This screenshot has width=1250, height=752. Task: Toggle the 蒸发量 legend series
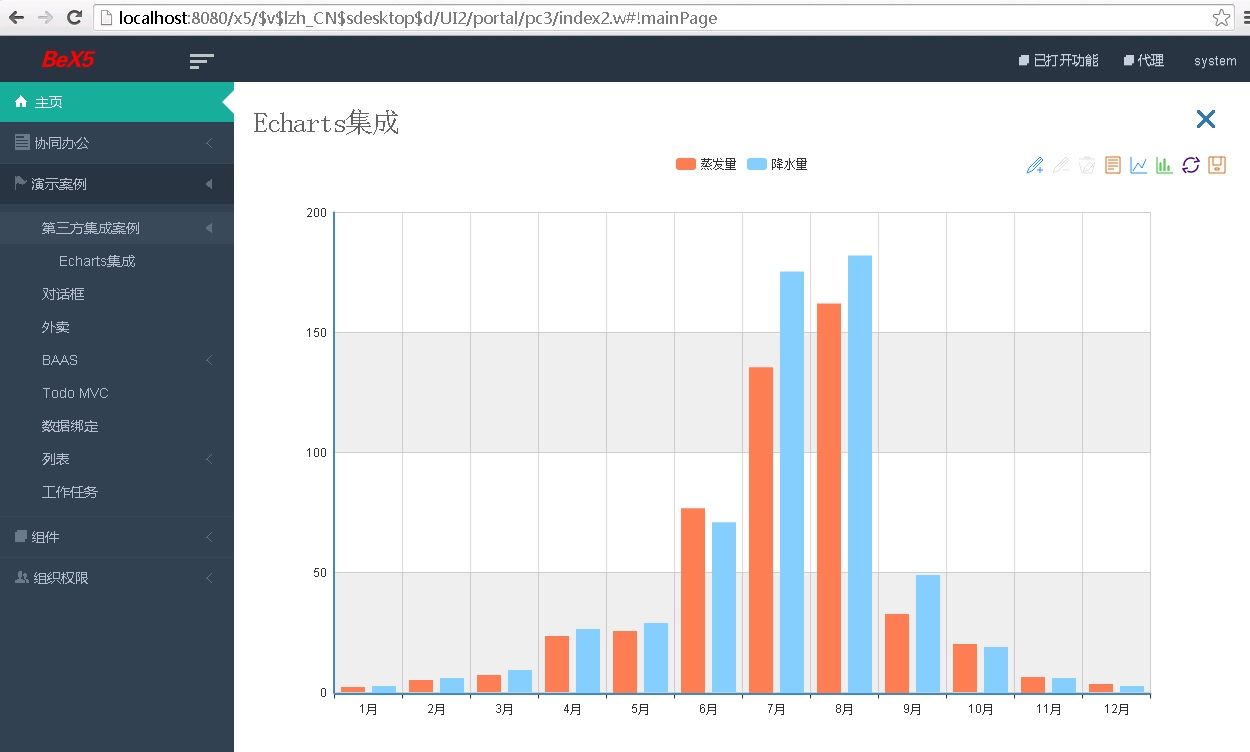pyautogui.click(x=706, y=165)
